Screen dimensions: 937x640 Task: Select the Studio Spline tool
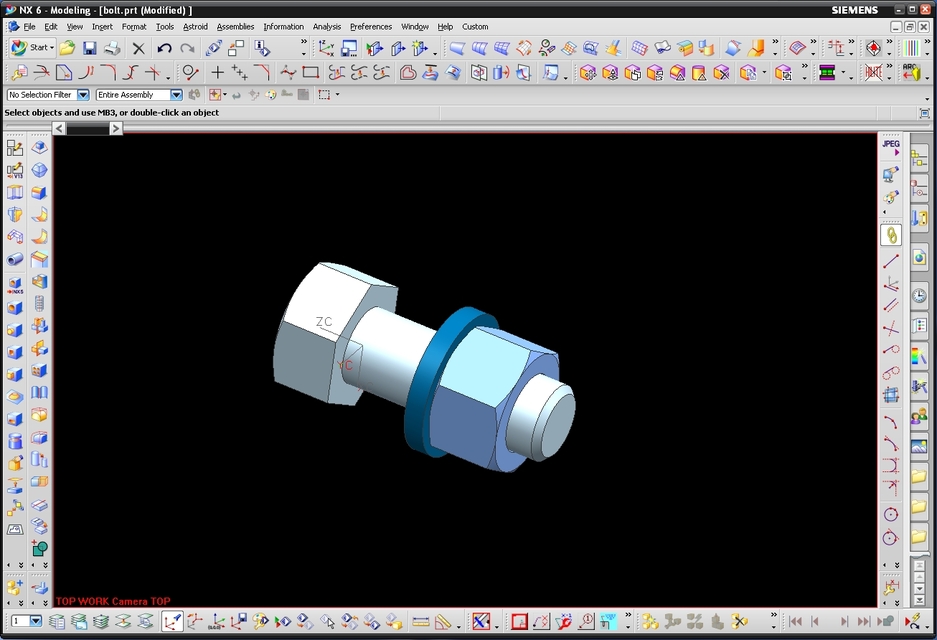(x=288, y=73)
